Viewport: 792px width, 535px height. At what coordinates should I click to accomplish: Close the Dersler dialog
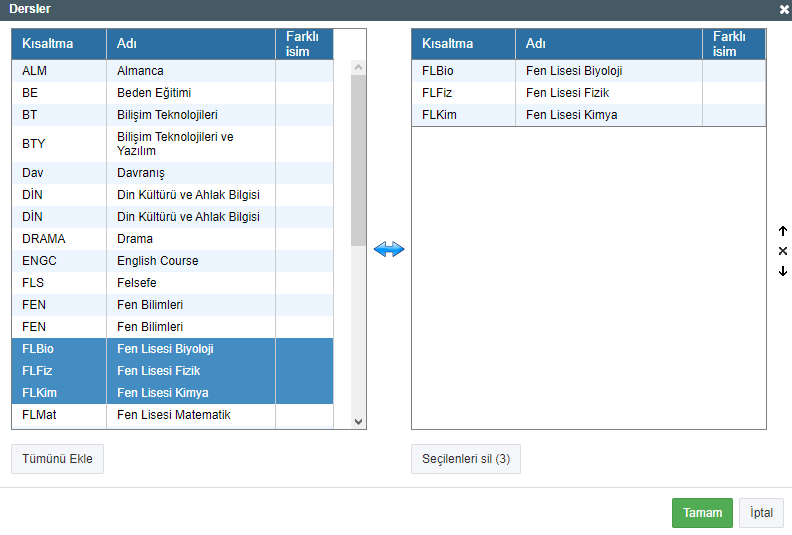[x=784, y=9]
